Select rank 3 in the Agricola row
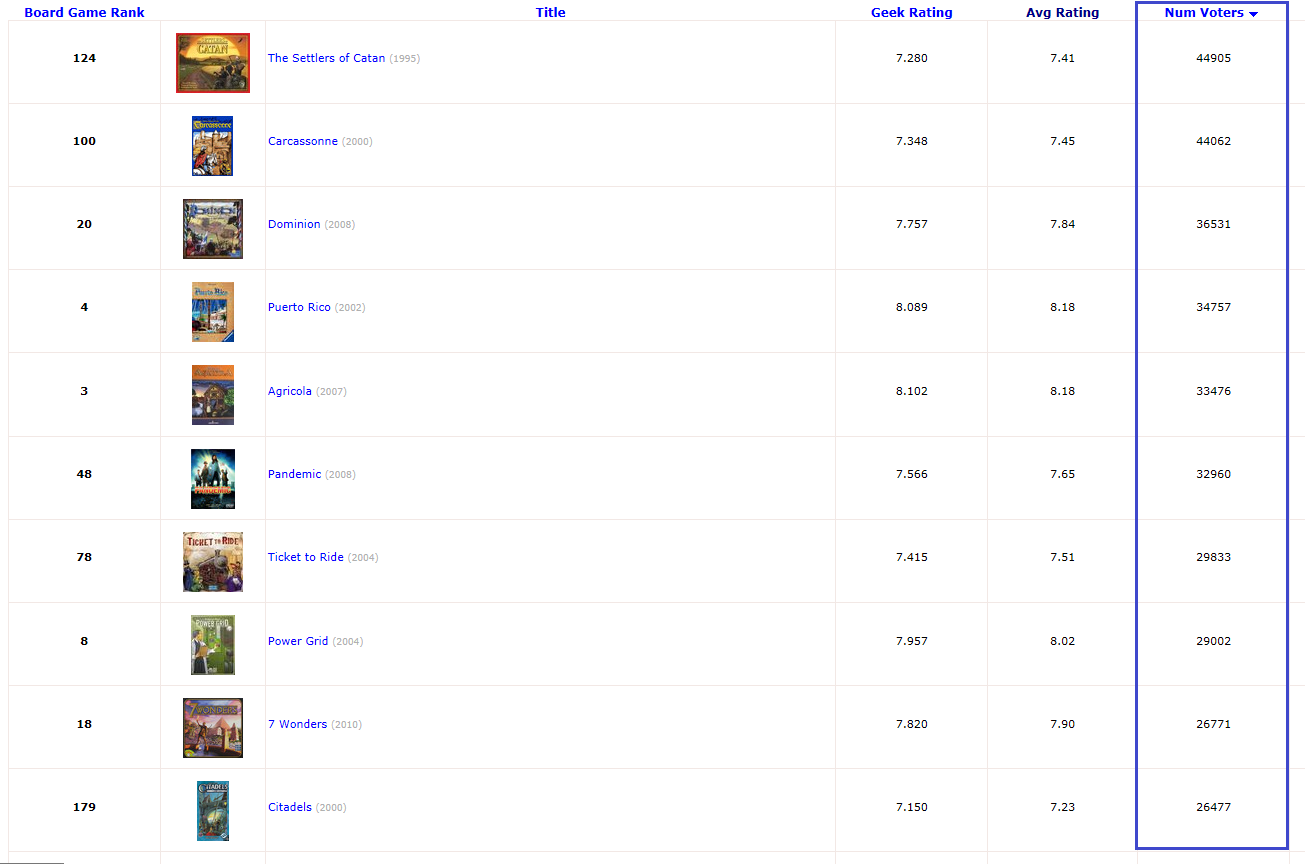1305x864 pixels. point(84,391)
